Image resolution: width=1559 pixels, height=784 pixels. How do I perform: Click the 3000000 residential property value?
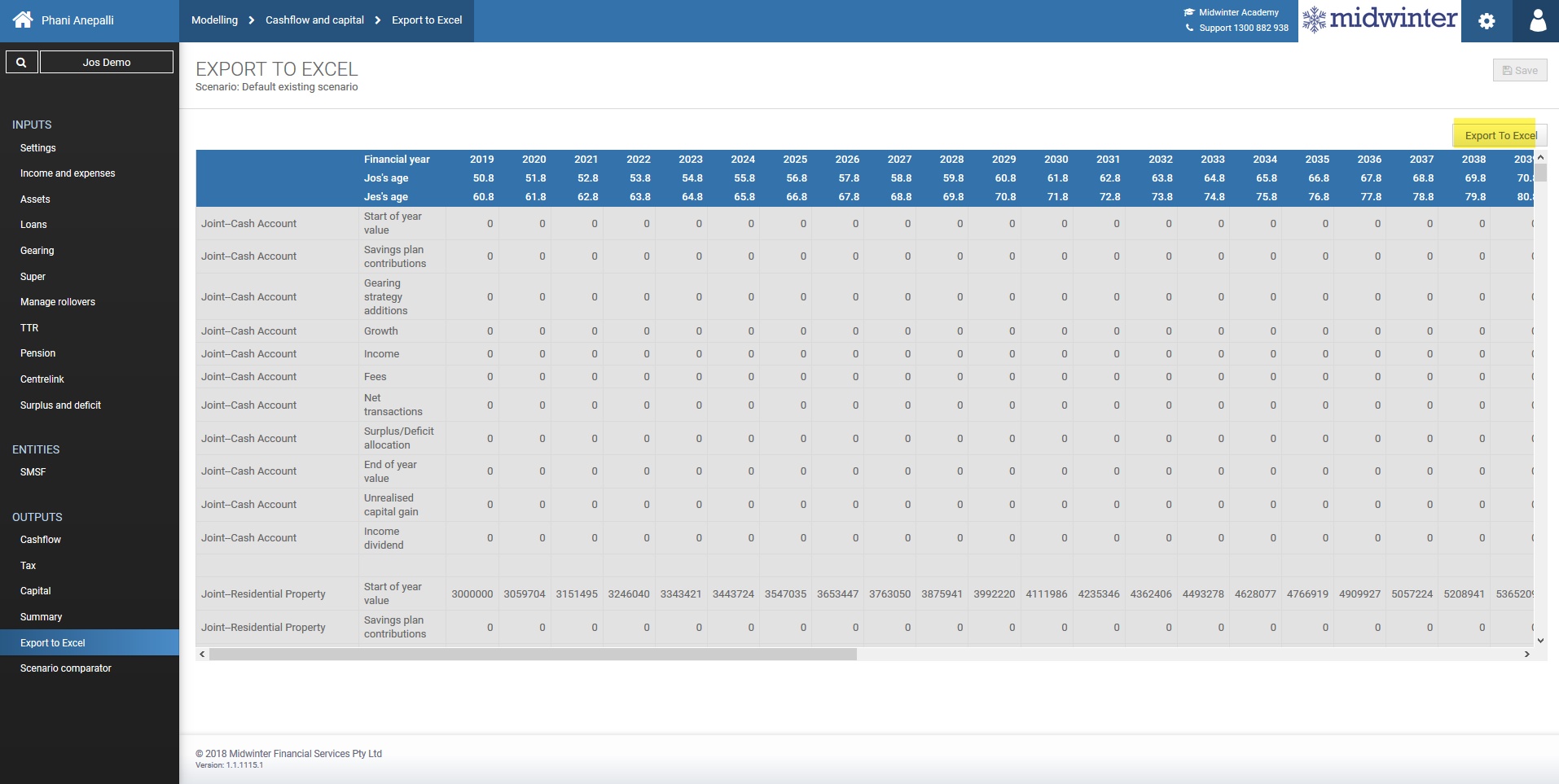(472, 594)
